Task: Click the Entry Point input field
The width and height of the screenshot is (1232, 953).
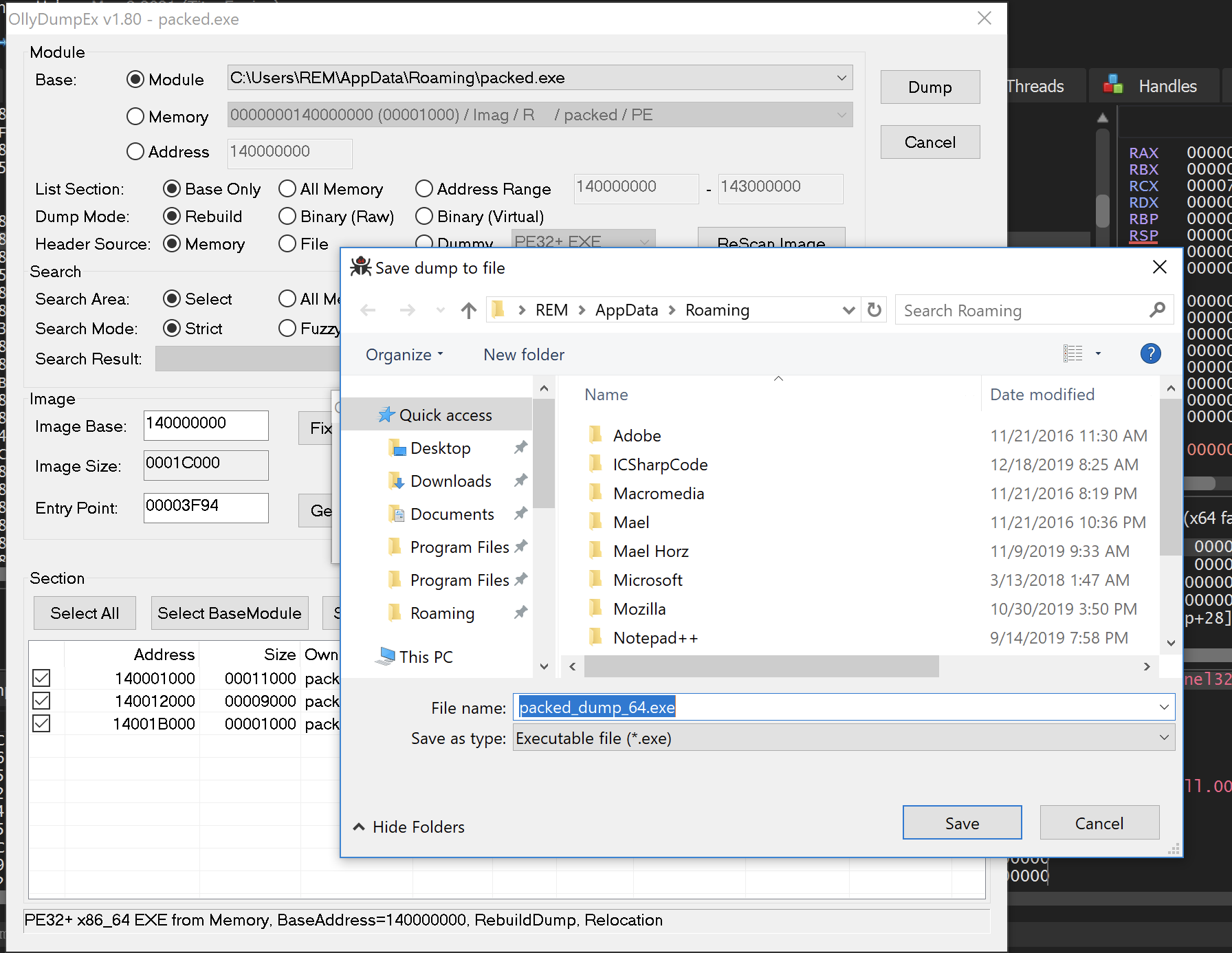Action: pyautogui.click(x=206, y=507)
